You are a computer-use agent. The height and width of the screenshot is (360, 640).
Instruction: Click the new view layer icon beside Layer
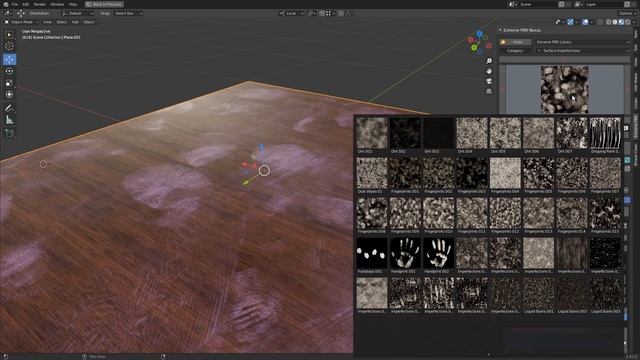click(x=627, y=4)
